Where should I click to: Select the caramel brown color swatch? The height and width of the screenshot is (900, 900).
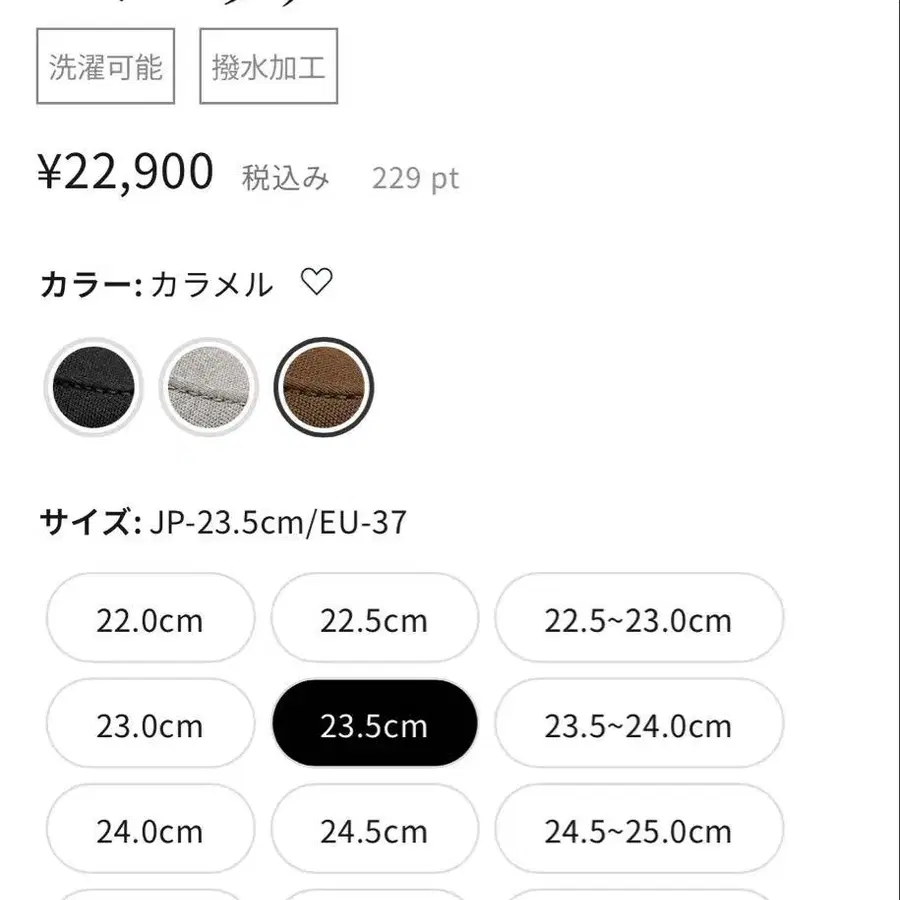[x=325, y=387]
